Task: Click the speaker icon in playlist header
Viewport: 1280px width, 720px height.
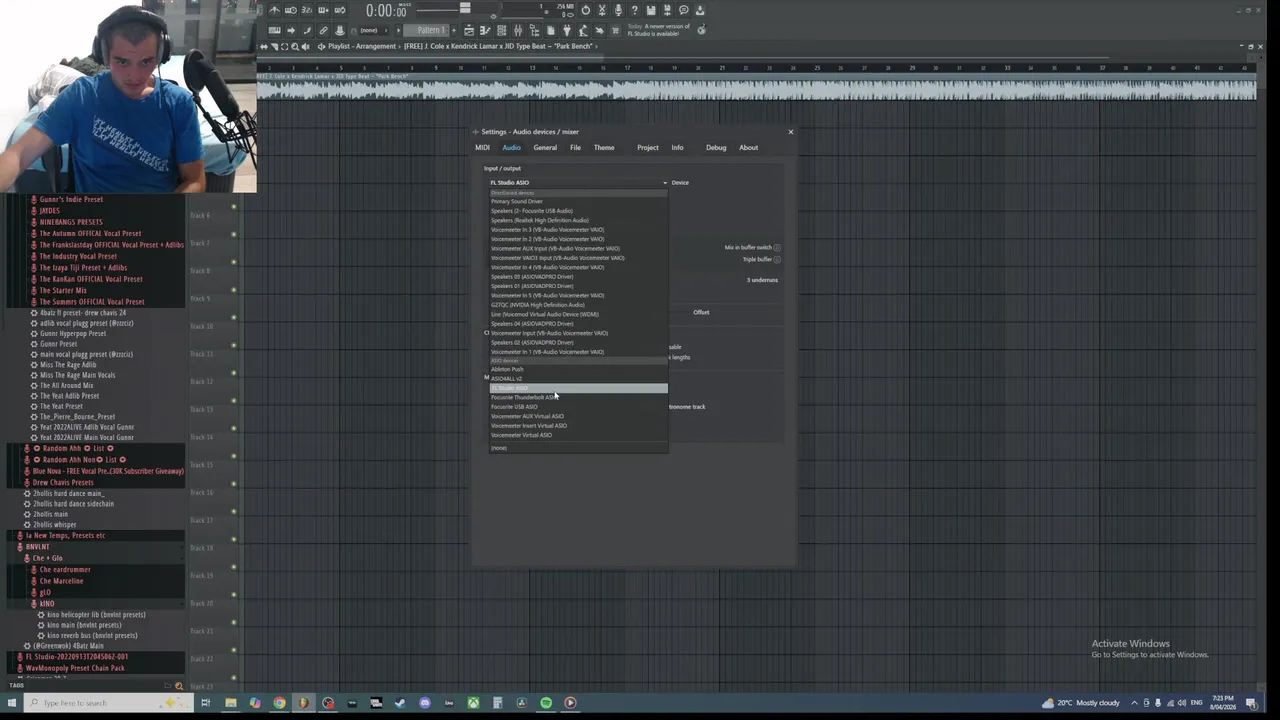Action: (306, 46)
